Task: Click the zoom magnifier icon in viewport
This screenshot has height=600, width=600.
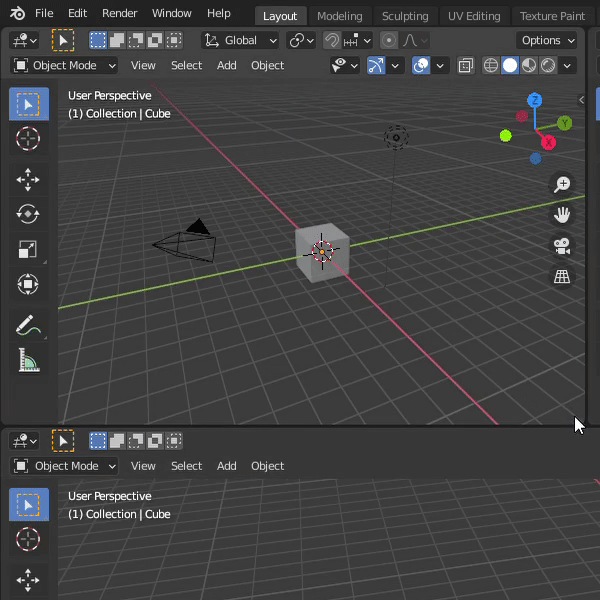Action: pyautogui.click(x=562, y=183)
